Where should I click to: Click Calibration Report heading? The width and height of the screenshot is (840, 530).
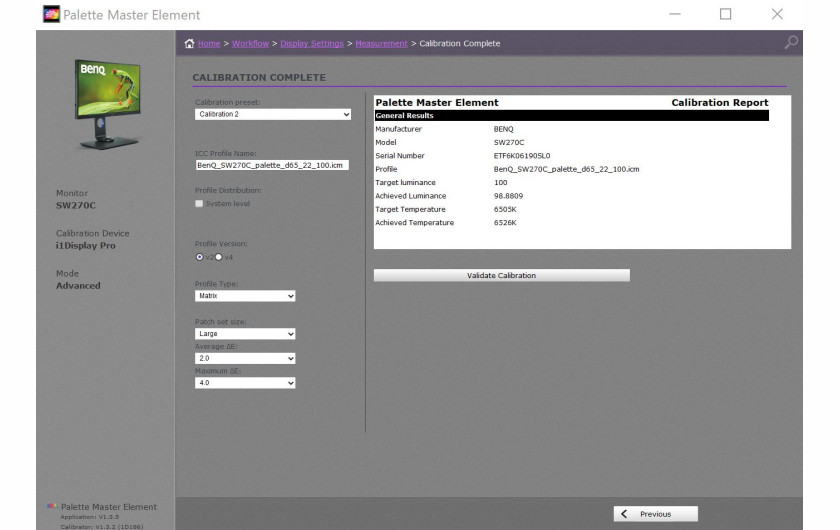(x=719, y=102)
